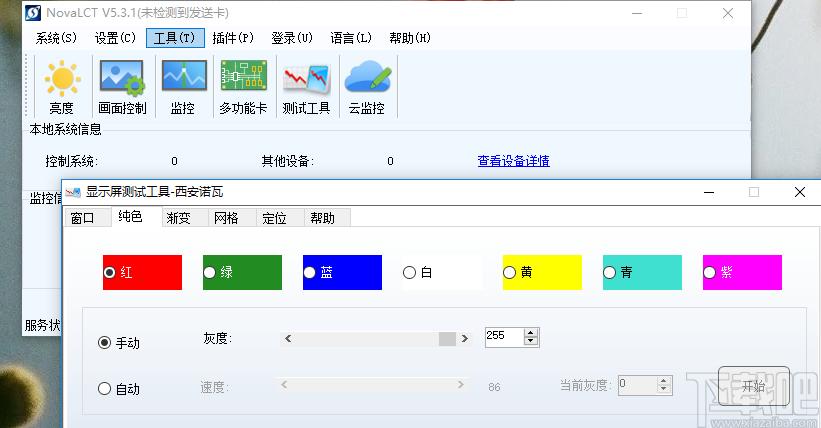Click the 查看设备详情 link

pos(513,161)
